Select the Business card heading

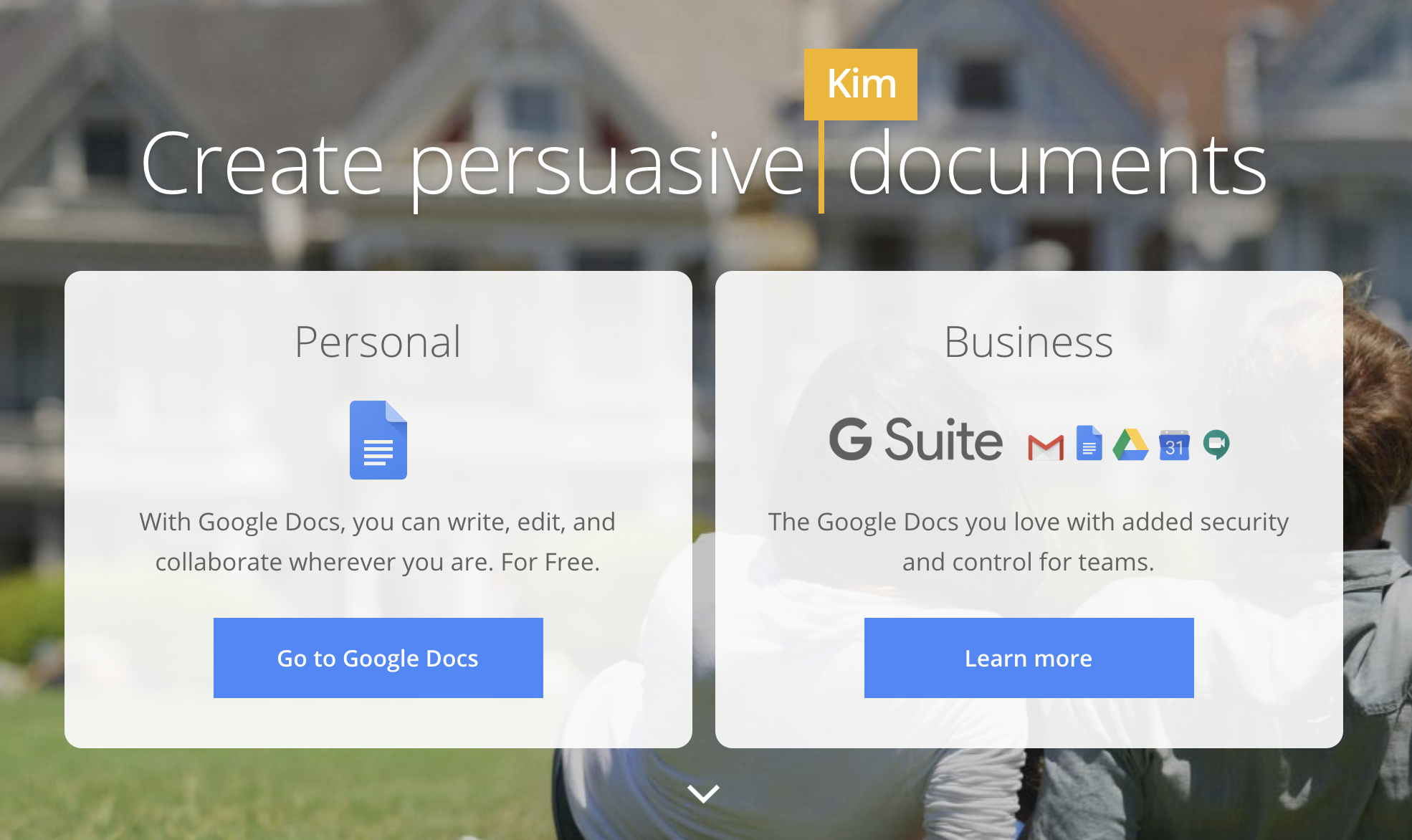pyautogui.click(x=1029, y=342)
